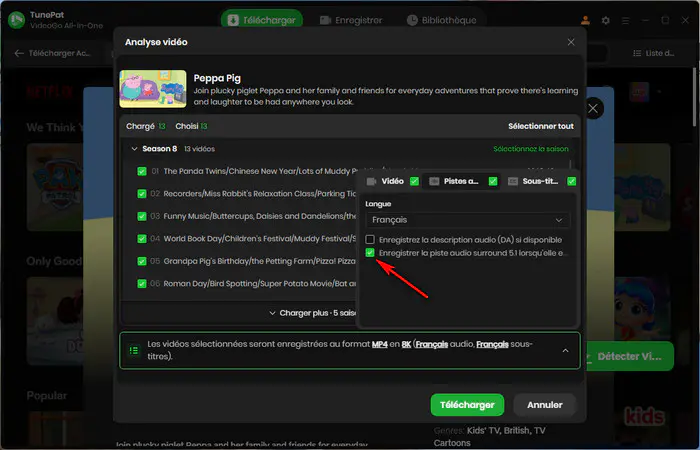The image size is (700, 450).
Task: Disable the surround 5.1 audio track option
Action: tap(370, 253)
